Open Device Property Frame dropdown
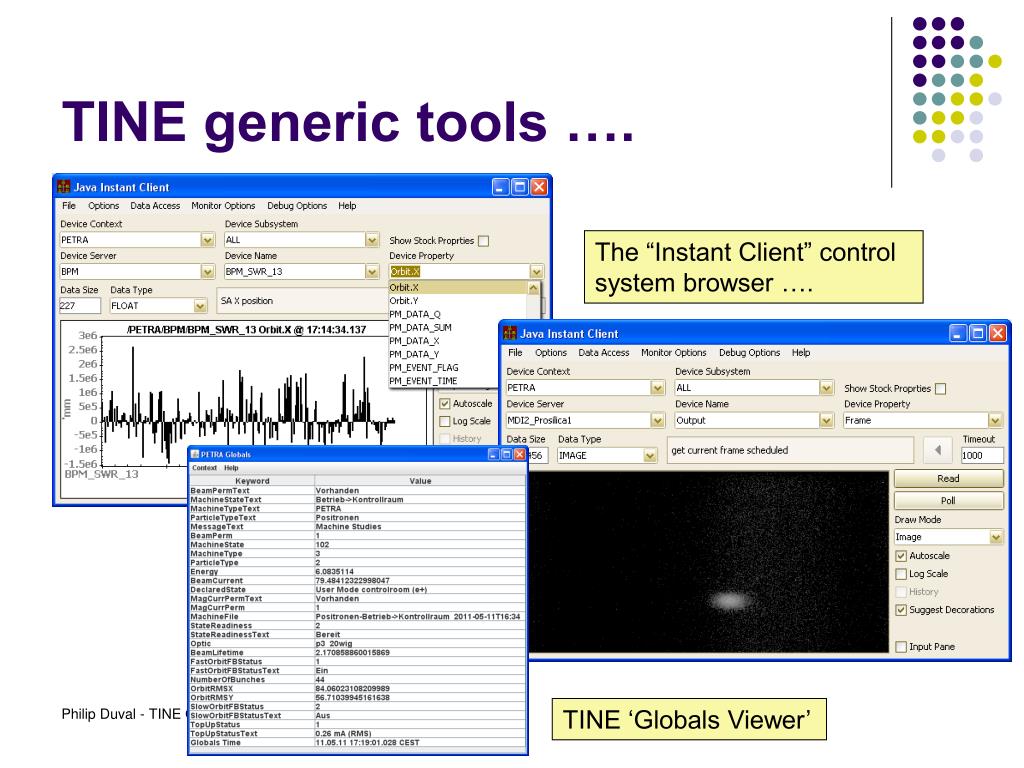The width and height of the screenshot is (1024, 768). pos(995,421)
